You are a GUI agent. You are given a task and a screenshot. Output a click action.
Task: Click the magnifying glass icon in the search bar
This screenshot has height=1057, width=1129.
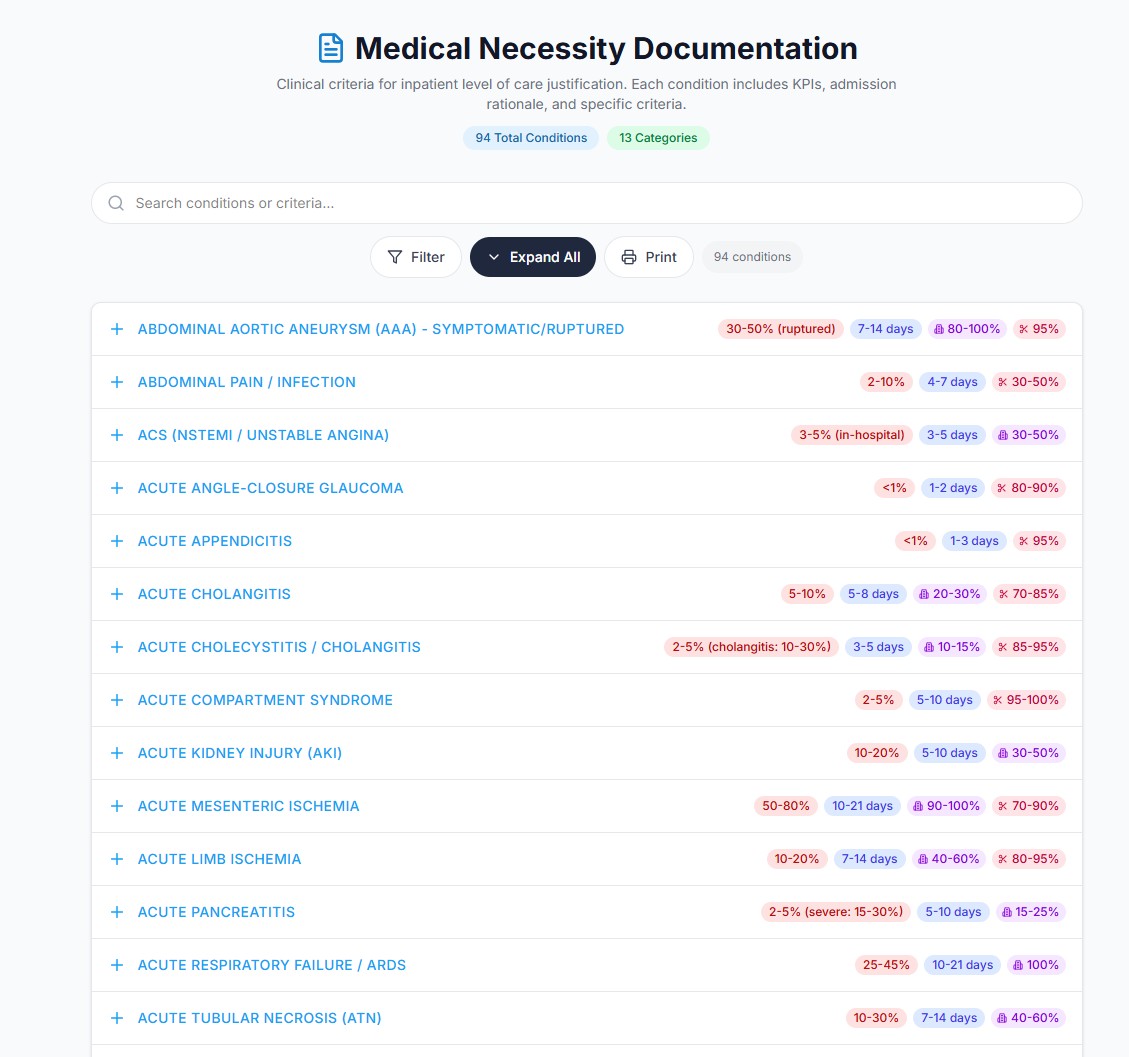115,203
